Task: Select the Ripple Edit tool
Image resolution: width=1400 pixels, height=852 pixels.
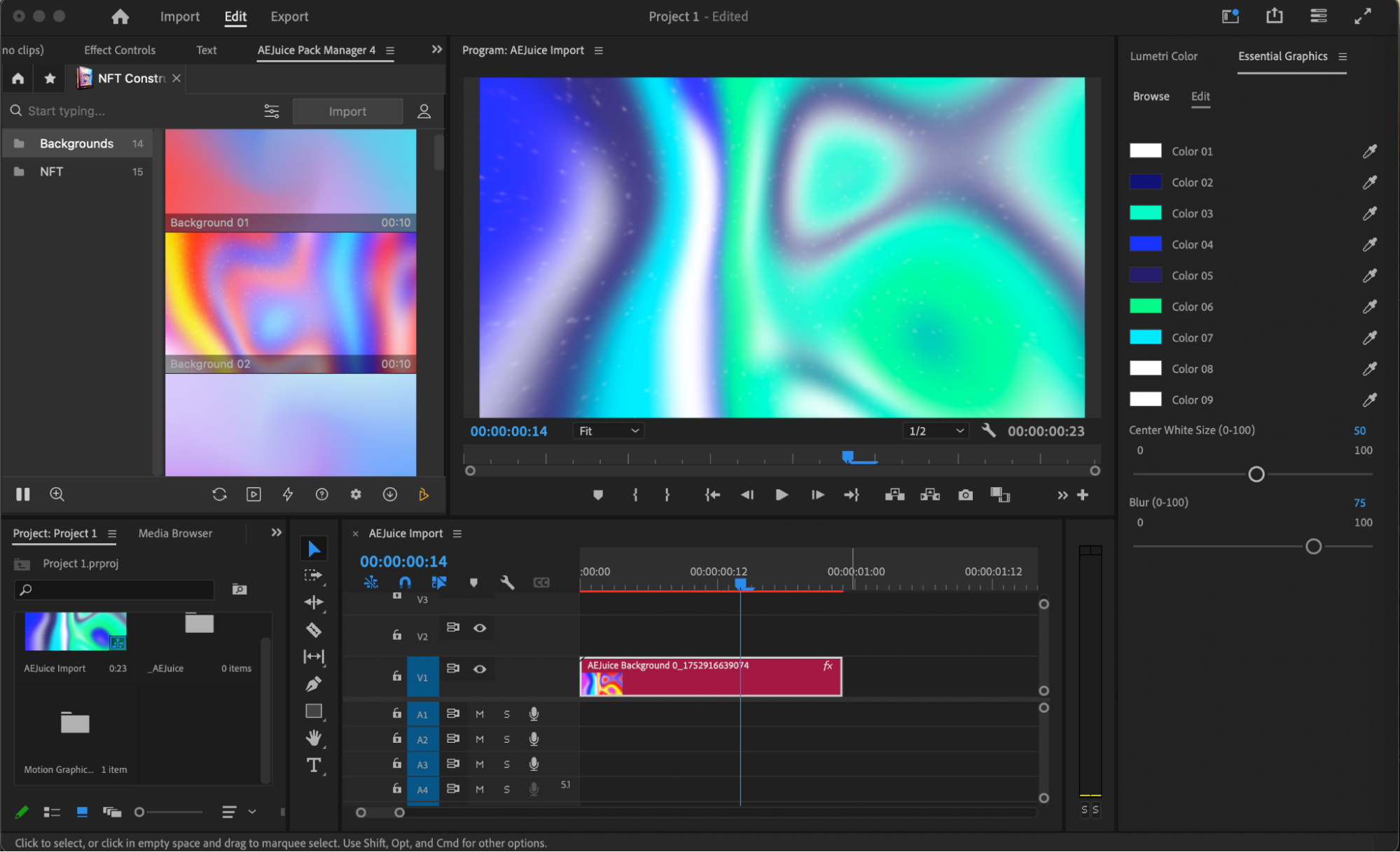Action: pyautogui.click(x=314, y=602)
